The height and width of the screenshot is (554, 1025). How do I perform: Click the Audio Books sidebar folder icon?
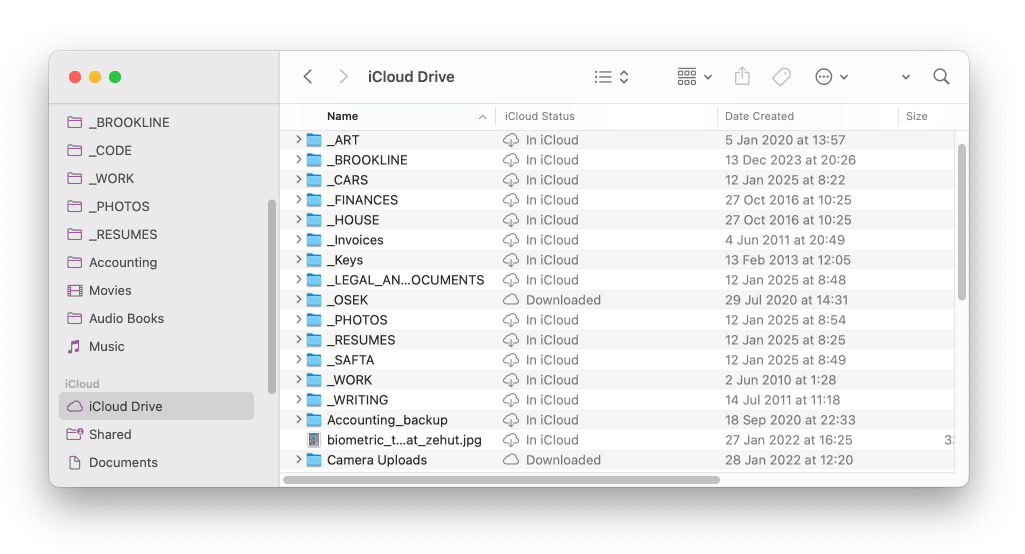click(x=75, y=319)
